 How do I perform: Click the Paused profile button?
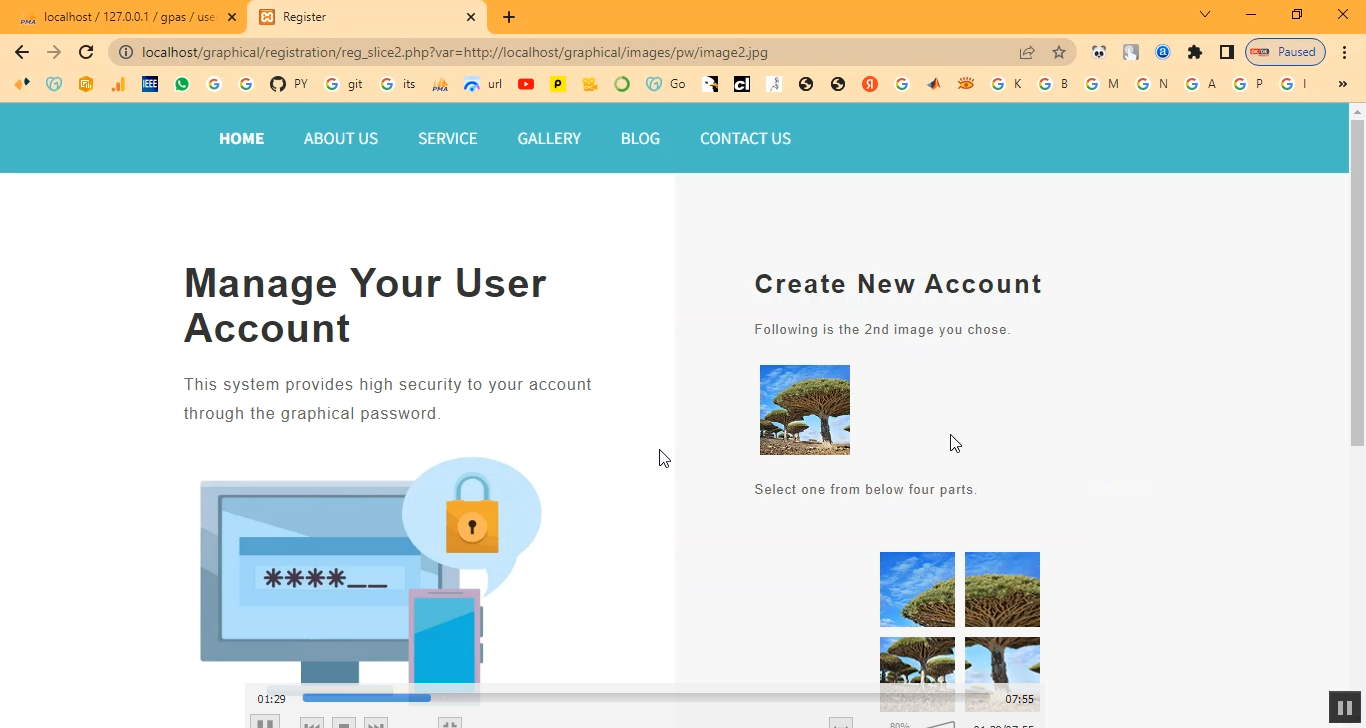[1285, 52]
